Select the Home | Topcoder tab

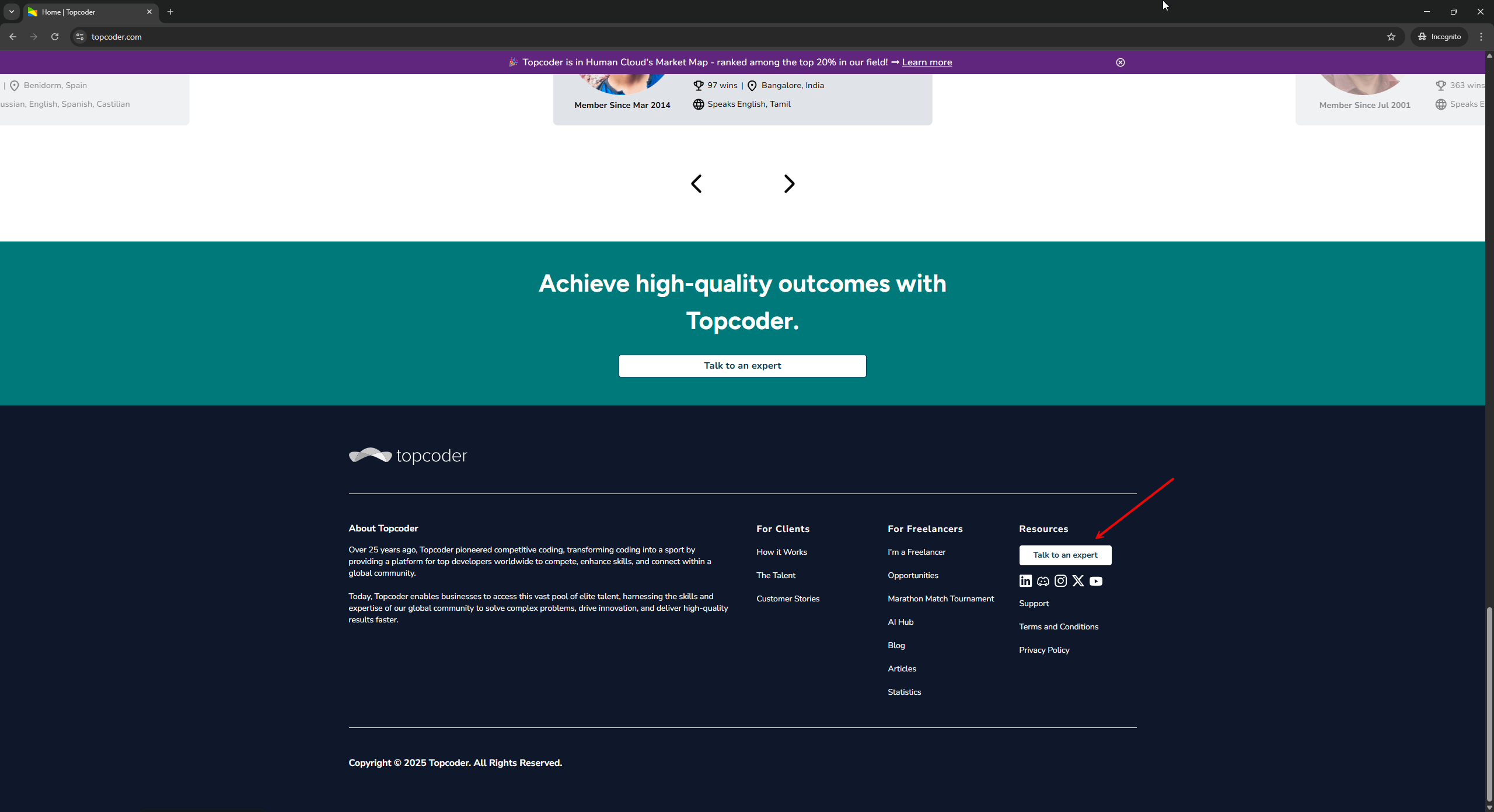[x=82, y=12]
